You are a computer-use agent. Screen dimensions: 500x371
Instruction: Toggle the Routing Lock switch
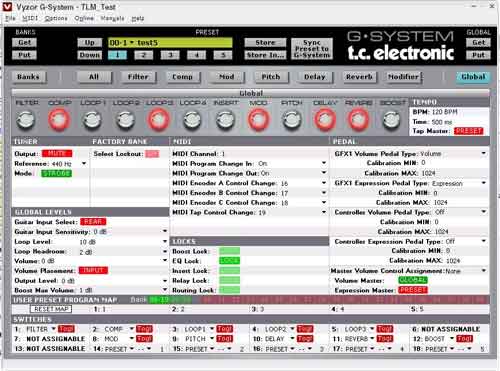tap(229, 290)
